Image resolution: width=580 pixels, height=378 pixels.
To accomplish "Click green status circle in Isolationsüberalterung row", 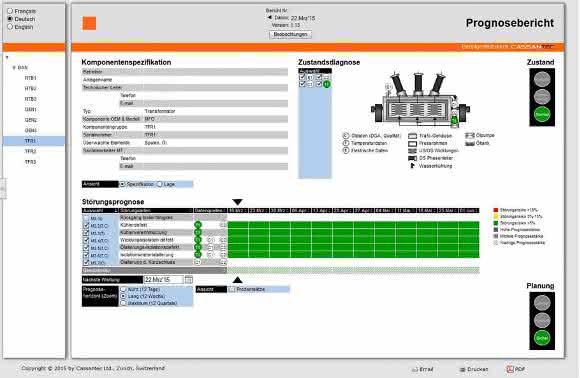I will click(x=198, y=254).
